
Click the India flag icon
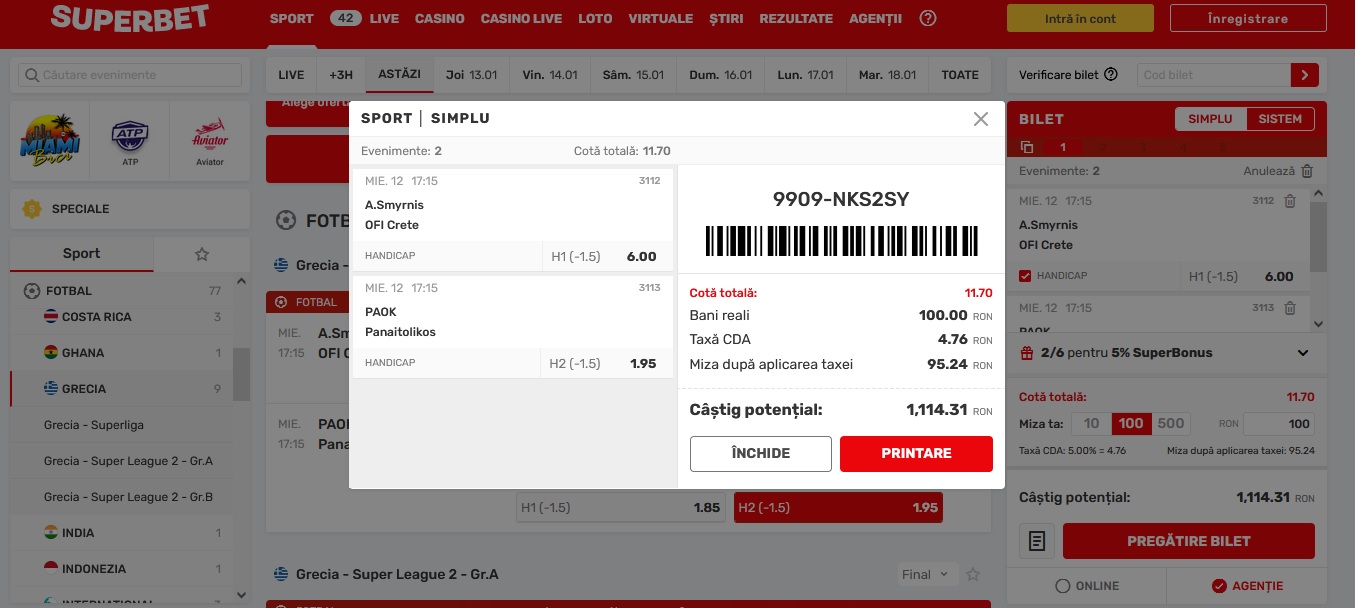pos(51,533)
